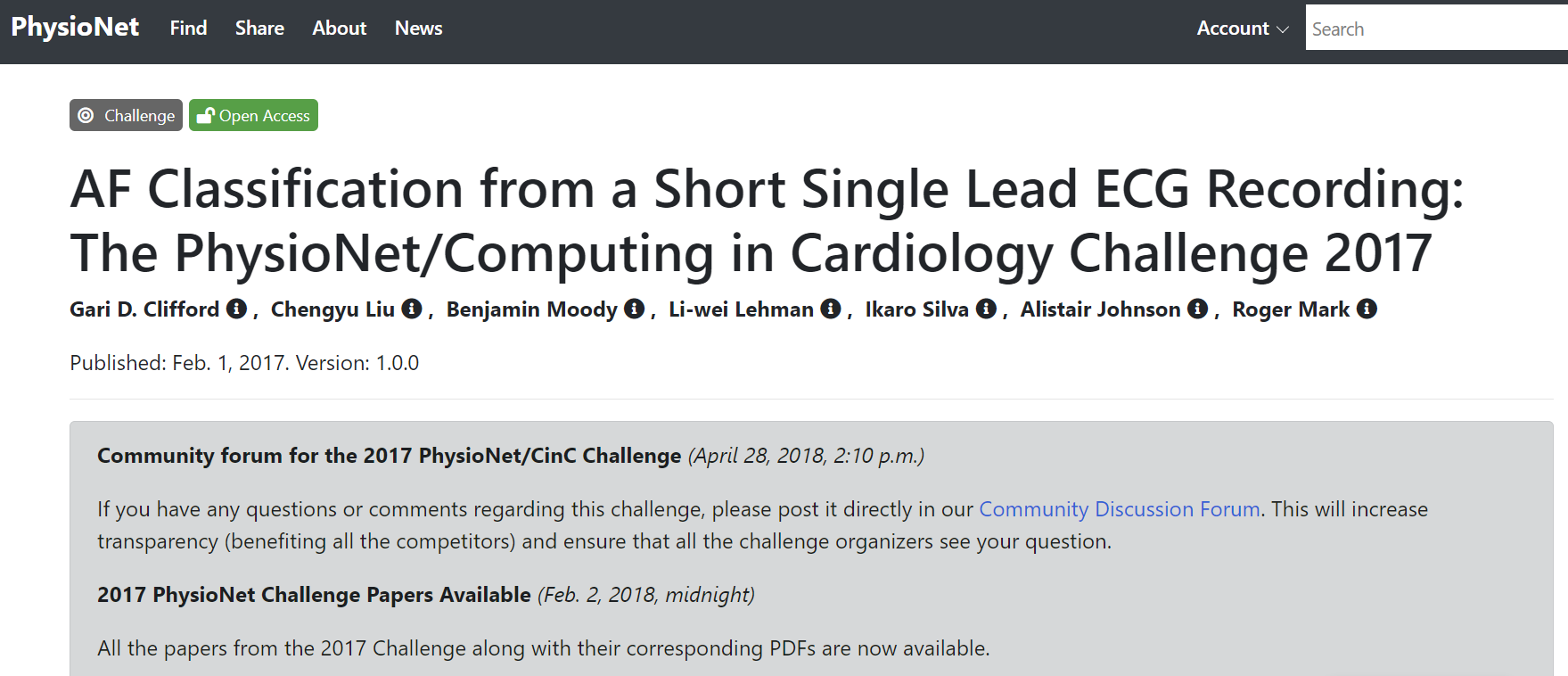Select the Open Access badge

[x=253, y=115]
